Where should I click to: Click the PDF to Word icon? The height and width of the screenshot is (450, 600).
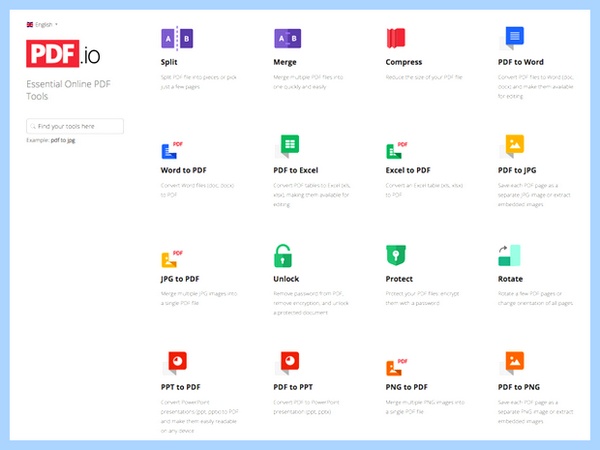pyautogui.click(x=512, y=38)
